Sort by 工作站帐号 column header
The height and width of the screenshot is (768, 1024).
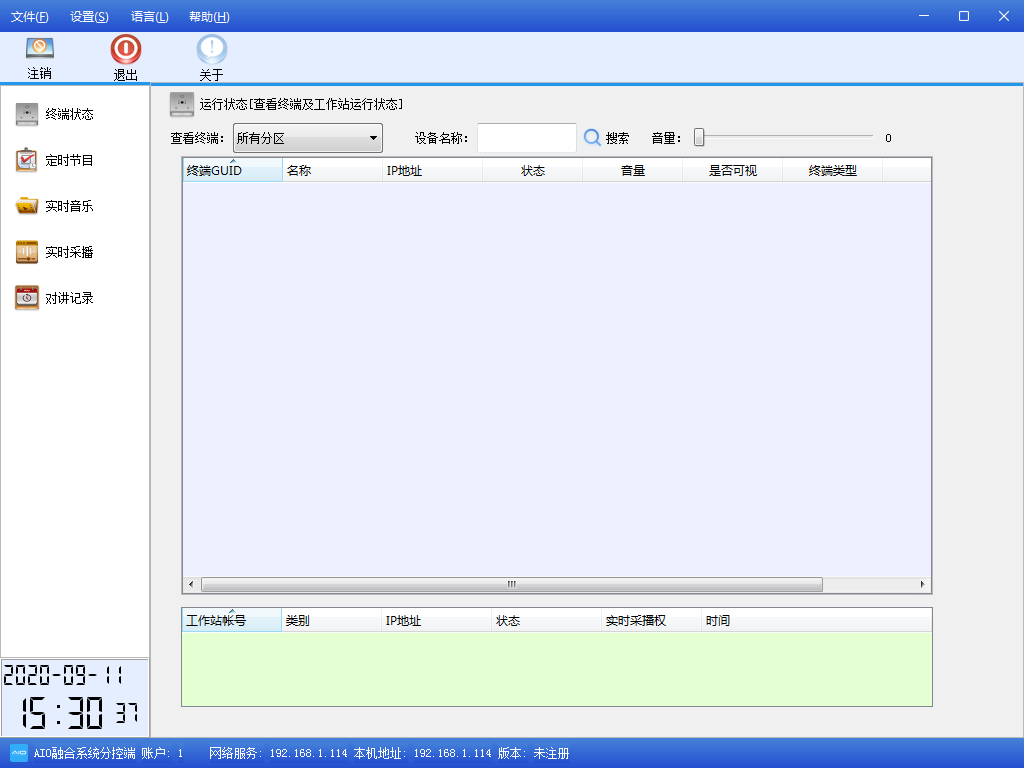tap(232, 620)
